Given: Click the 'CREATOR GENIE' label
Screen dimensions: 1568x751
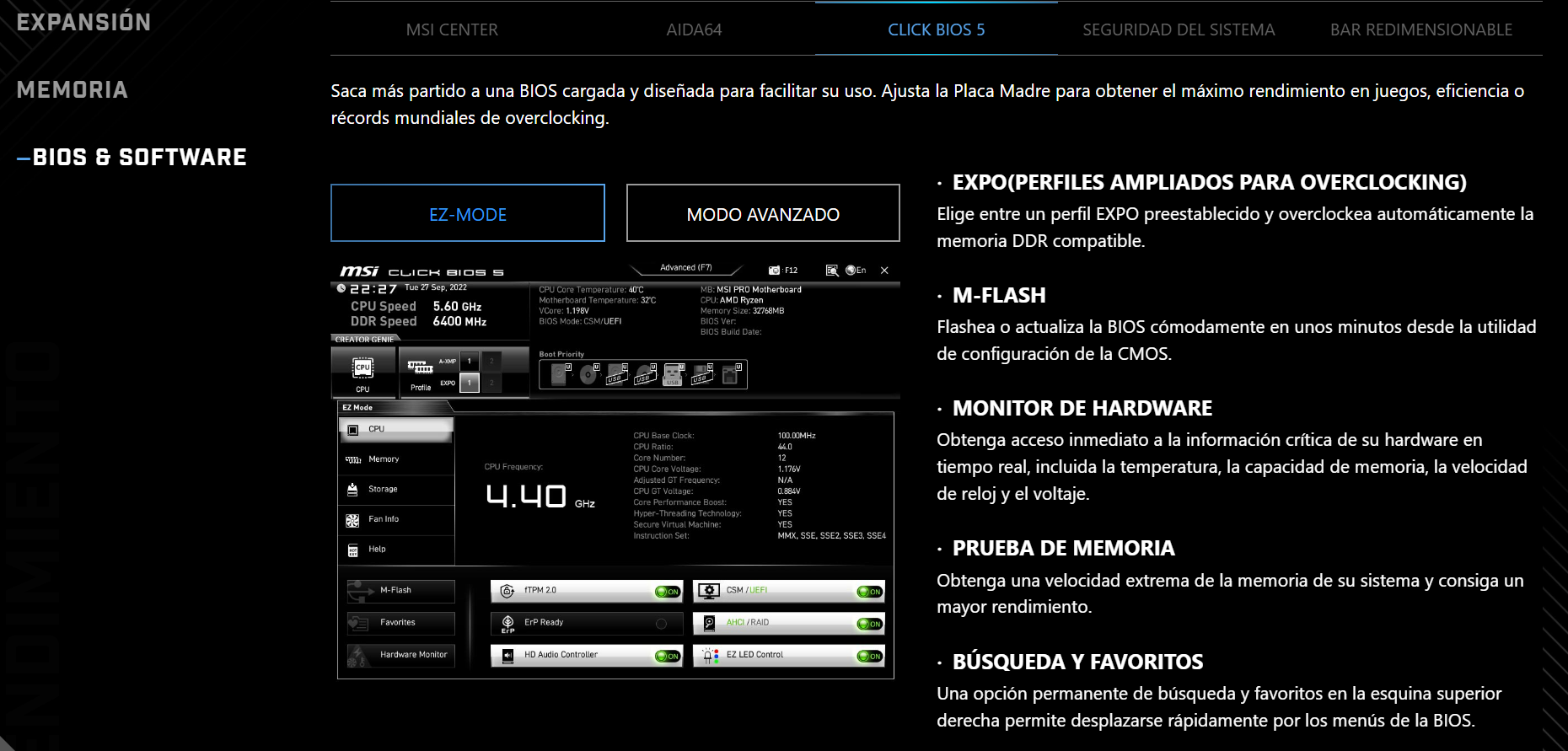Looking at the screenshot, I should (364, 340).
